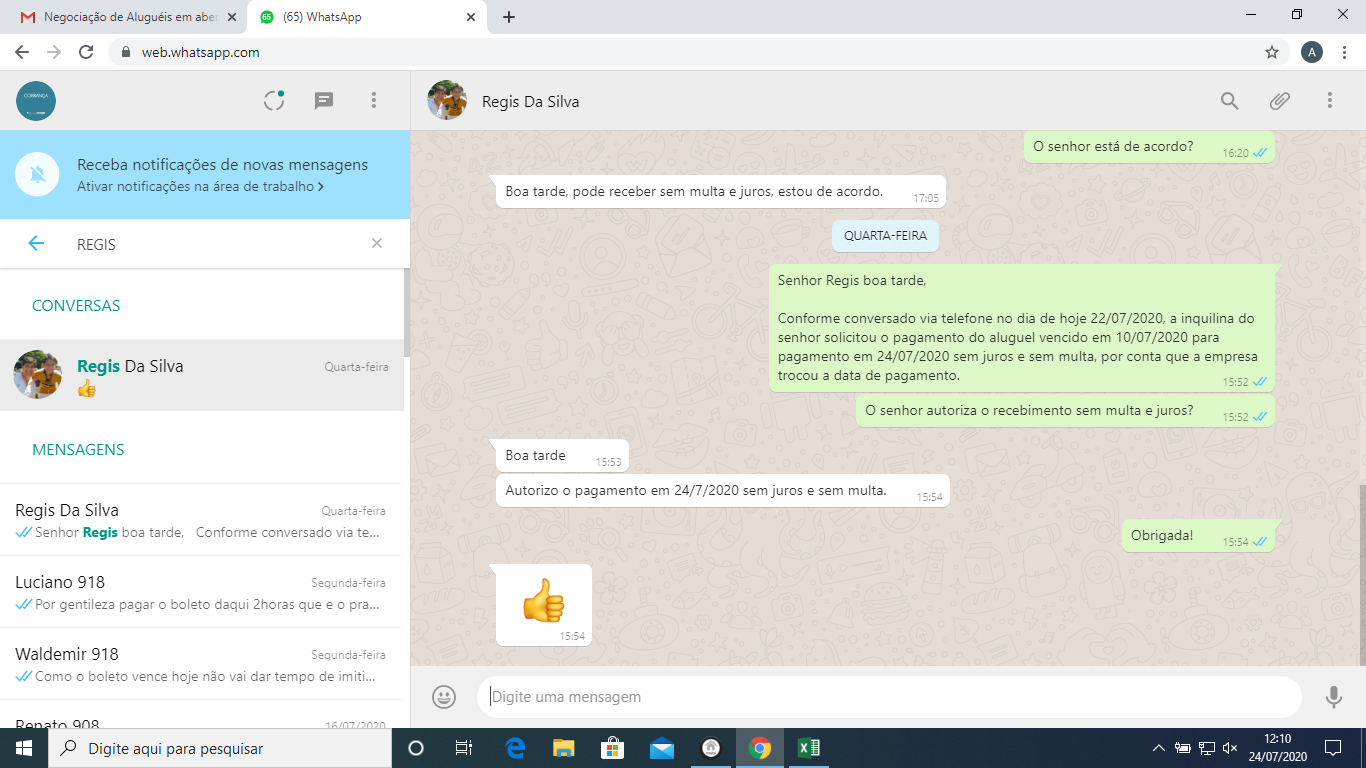This screenshot has width=1366, height=768.
Task: Open the chat header three-dot menu
Action: (x=1329, y=100)
